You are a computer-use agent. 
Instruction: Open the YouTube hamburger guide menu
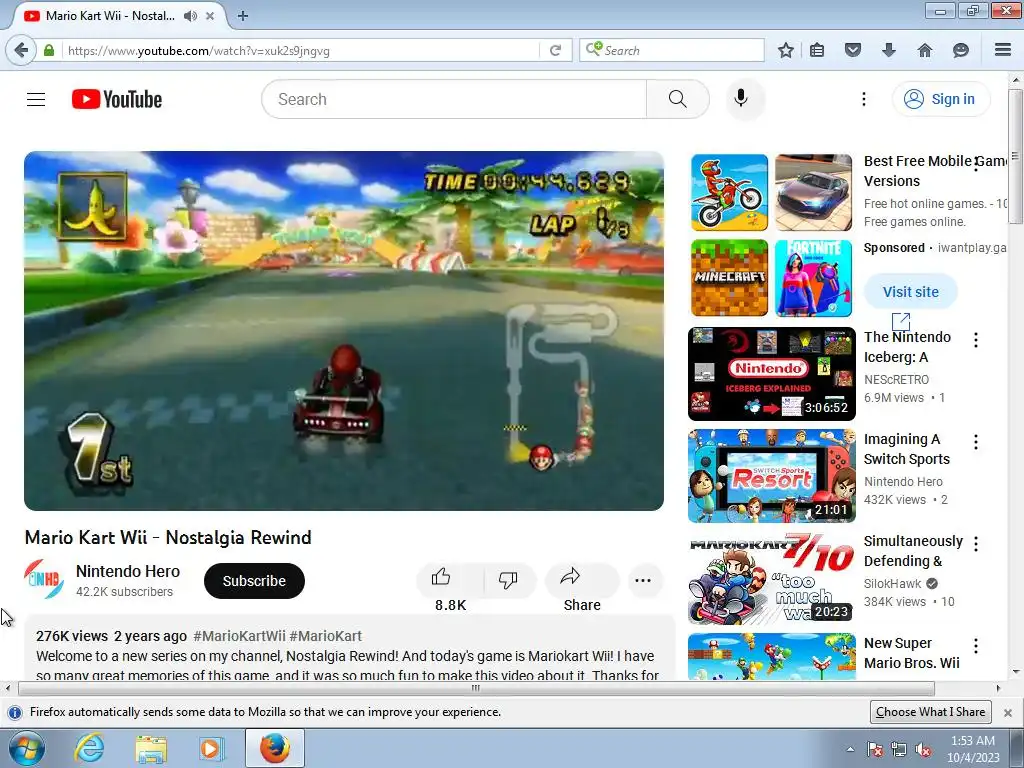pos(36,99)
